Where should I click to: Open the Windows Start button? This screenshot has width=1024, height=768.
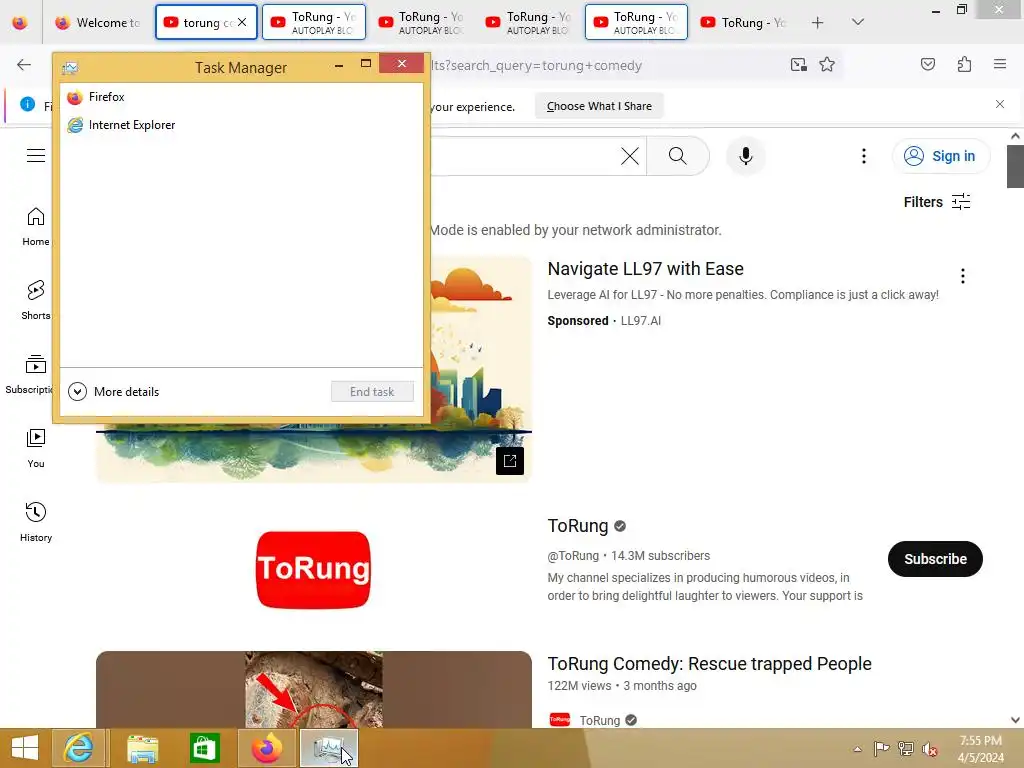point(25,748)
